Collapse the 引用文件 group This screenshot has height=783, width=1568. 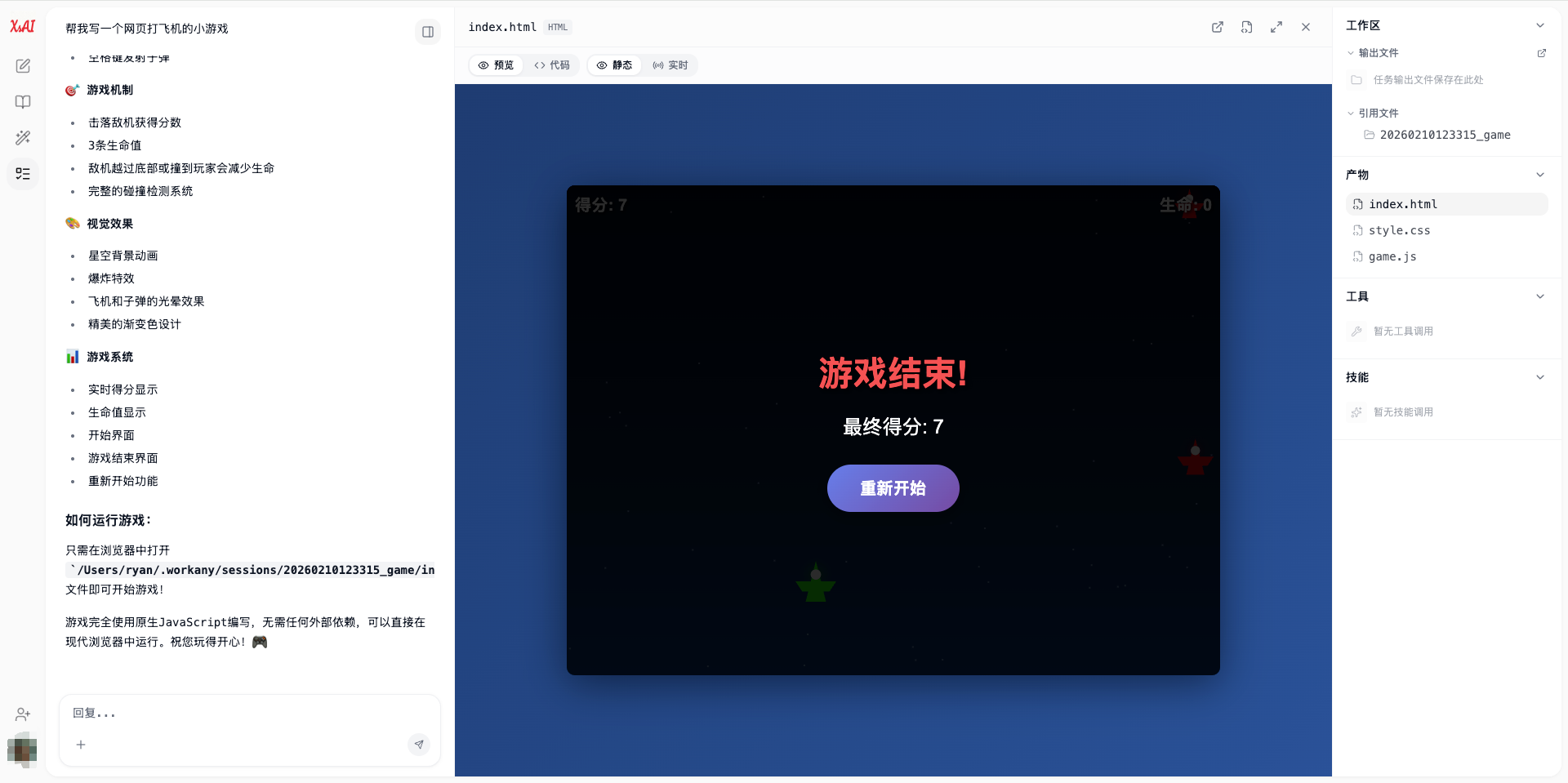pos(1373,113)
